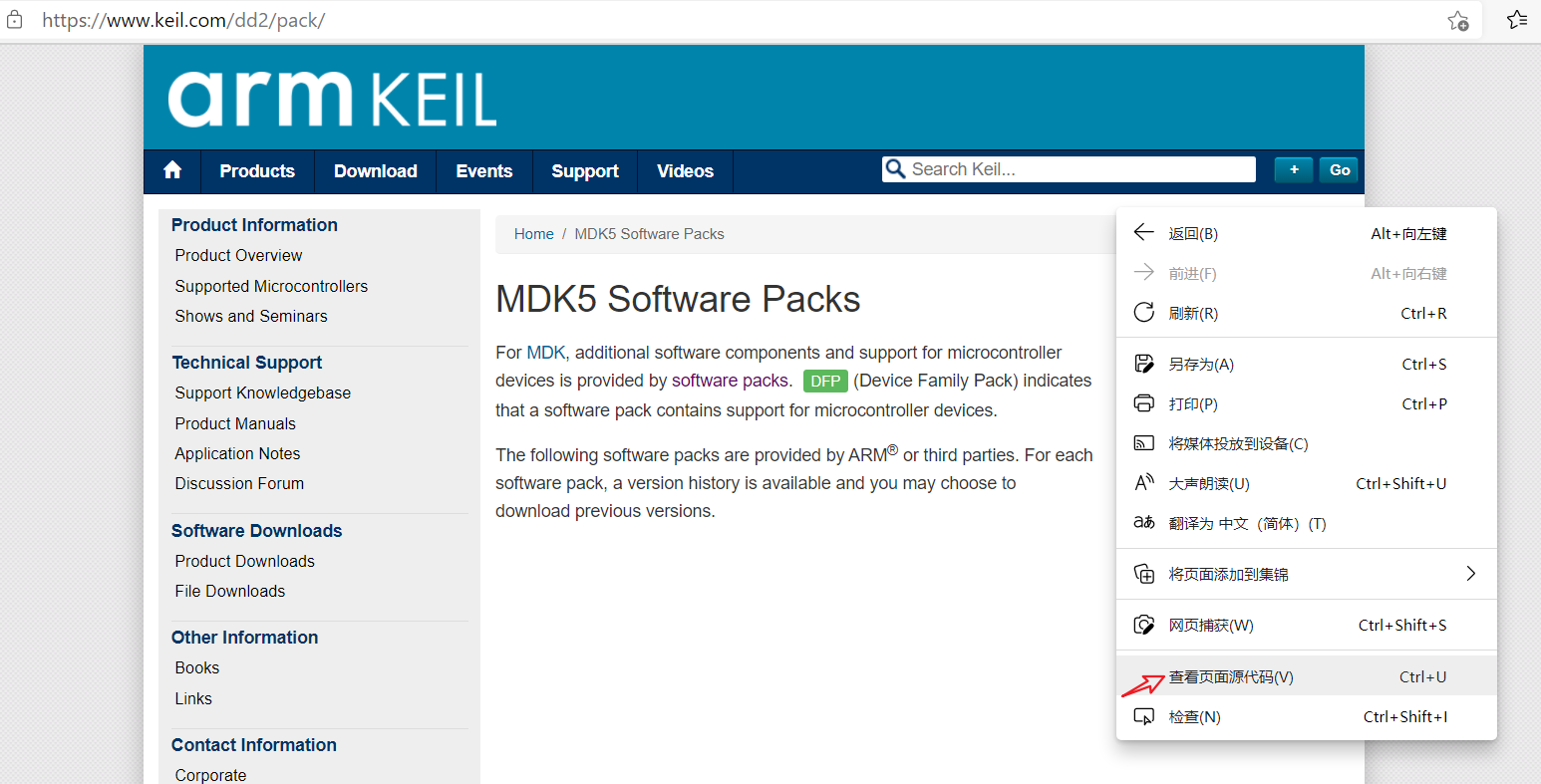The height and width of the screenshot is (784, 1541).
Task: Select 大声朗读(U) menu entry
Action: [x=1307, y=483]
